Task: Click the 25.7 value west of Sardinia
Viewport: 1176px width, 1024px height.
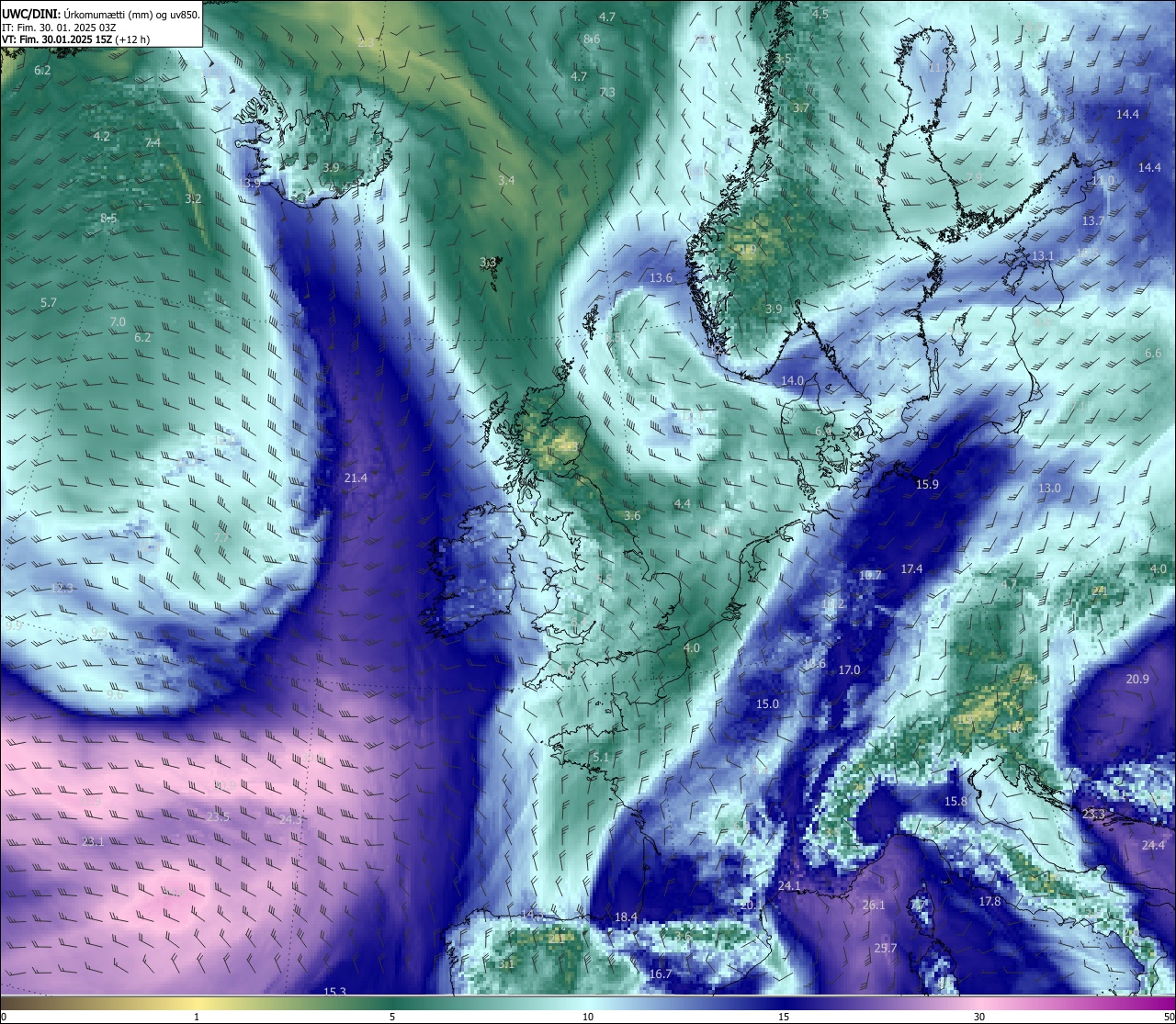Action: (x=885, y=949)
